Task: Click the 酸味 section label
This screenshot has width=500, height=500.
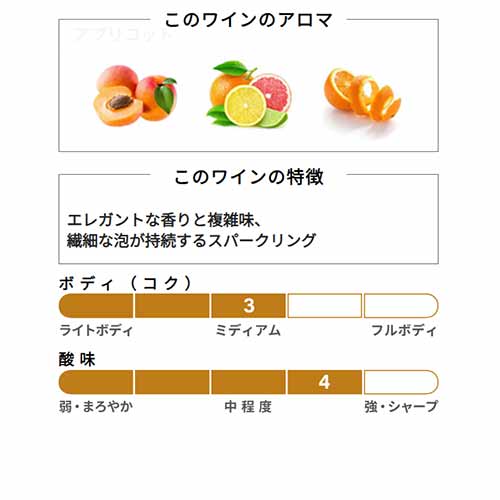Action: (x=77, y=359)
